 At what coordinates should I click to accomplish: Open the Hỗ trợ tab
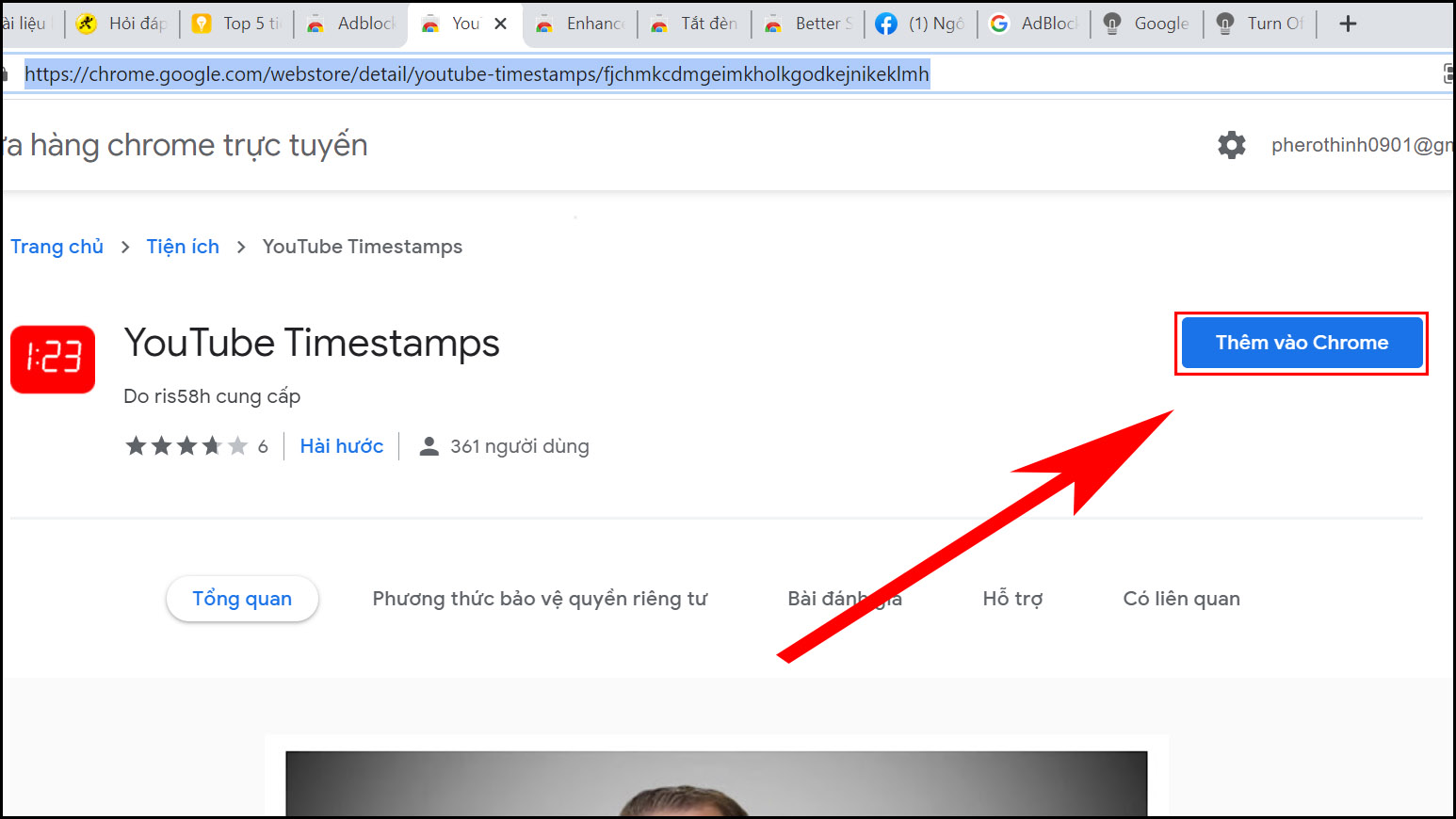[1012, 599]
